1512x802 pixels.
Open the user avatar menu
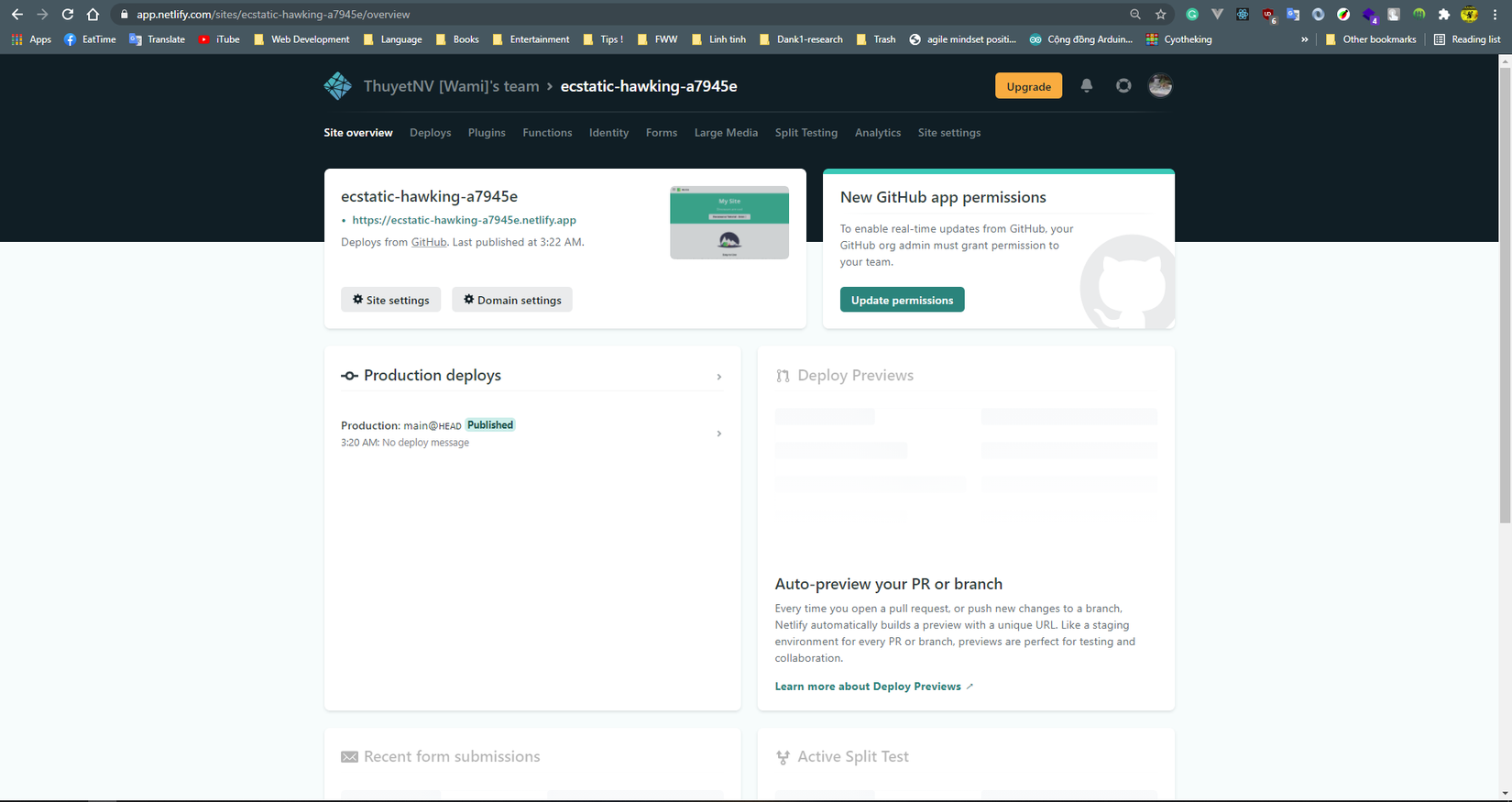[1160, 85]
